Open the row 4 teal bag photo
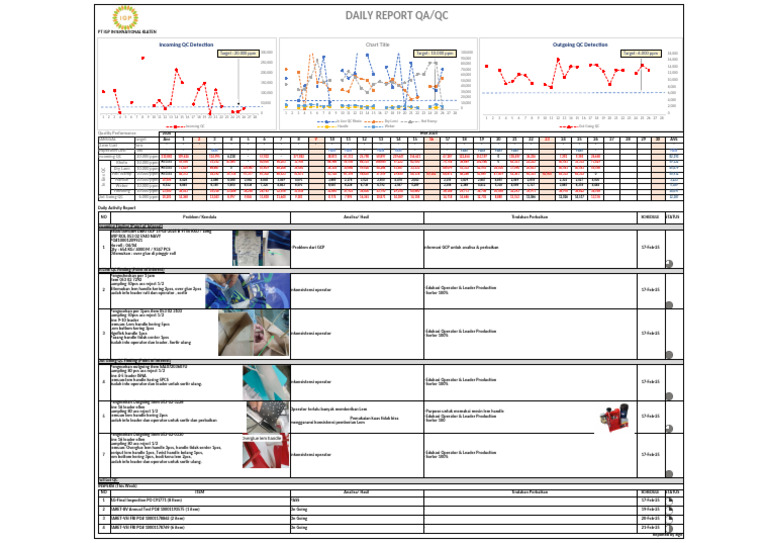This screenshot has width=768, height=543. click(x=266, y=382)
